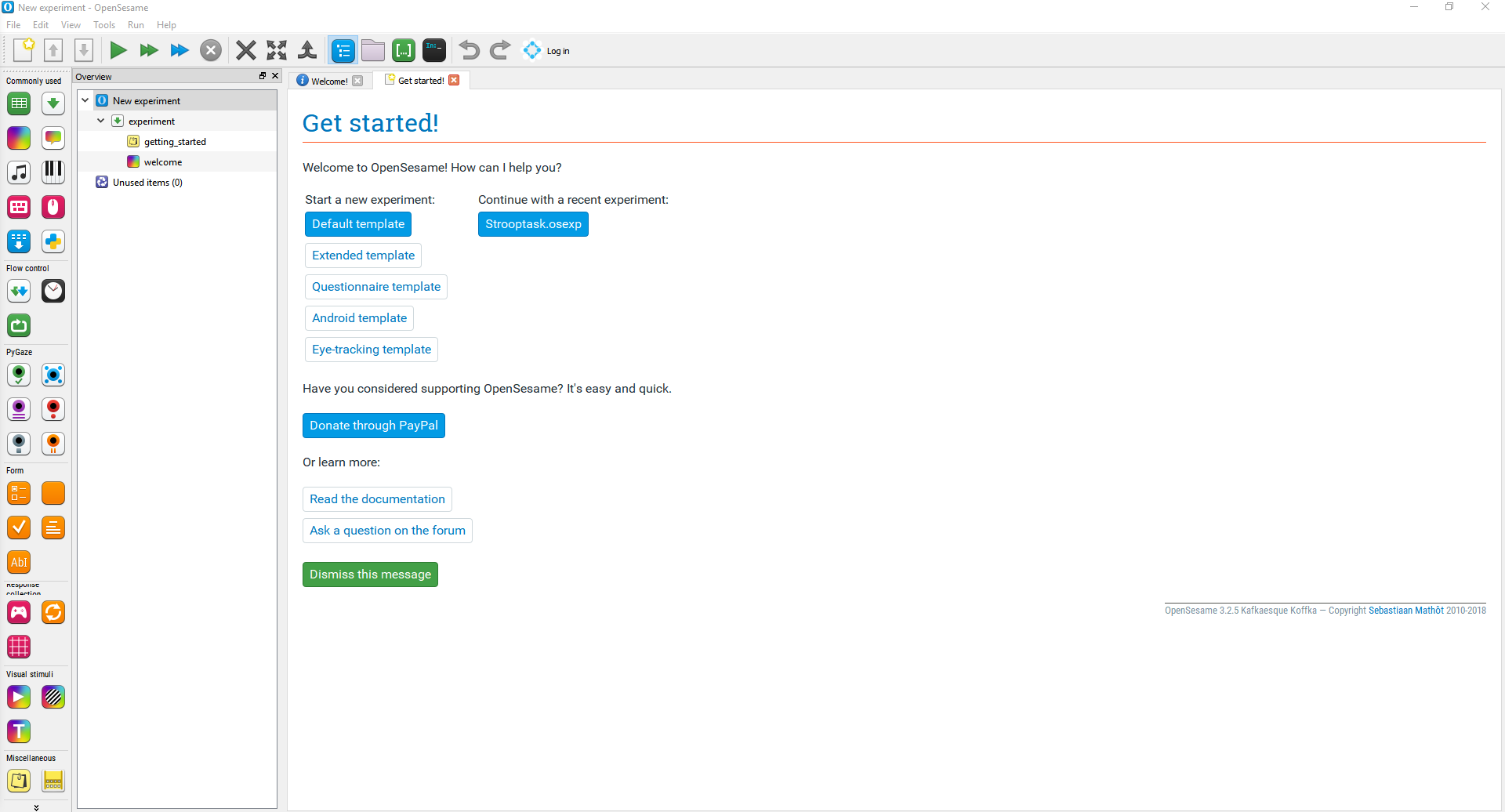
Task: Select the loop item in Commonly used
Action: click(19, 103)
